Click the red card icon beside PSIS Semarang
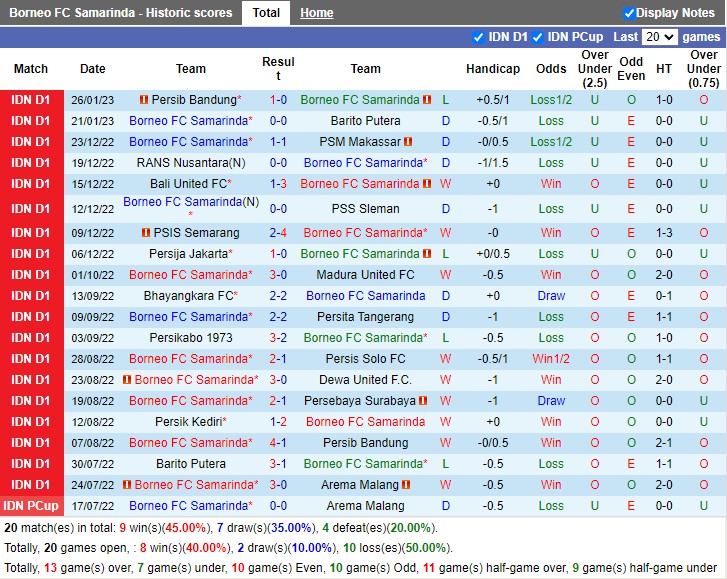Image resolution: width=727 pixels, height=579 pixels. point(146,233)
